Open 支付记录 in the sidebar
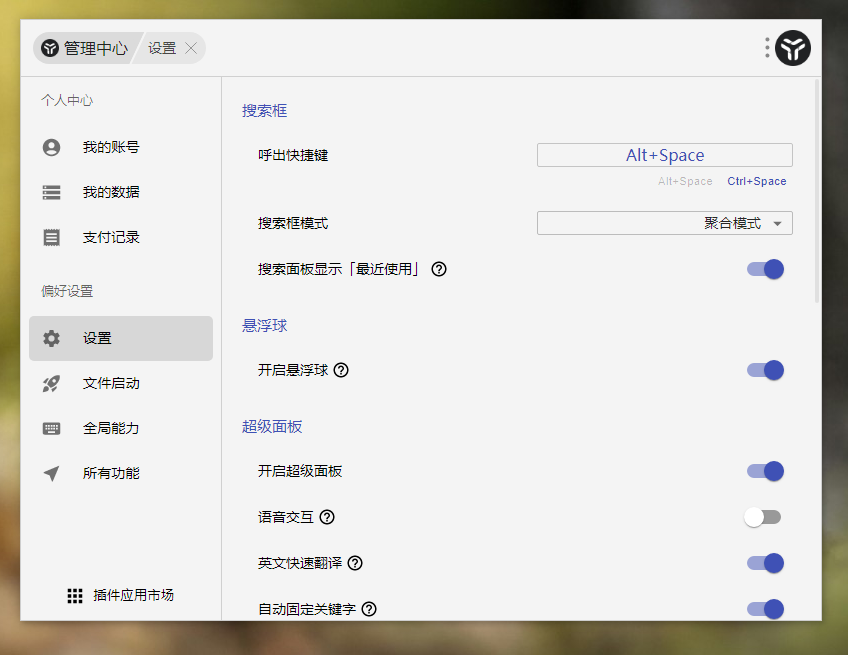 point(121,237)
